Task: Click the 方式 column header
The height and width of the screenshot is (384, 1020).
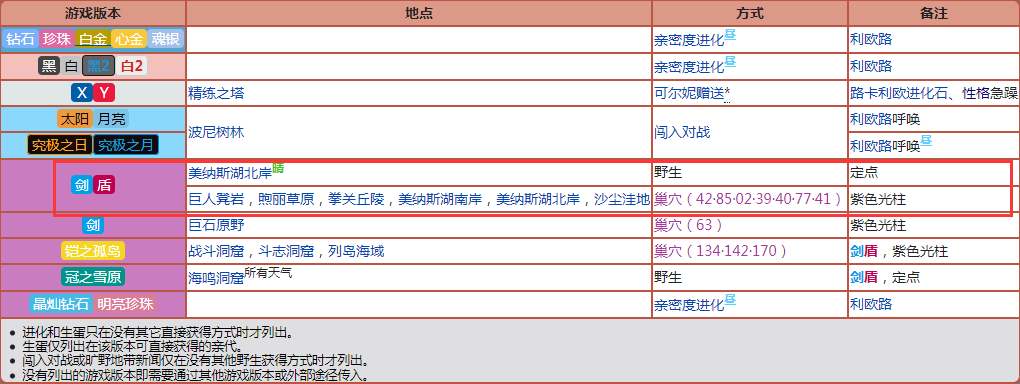Action: pos(750,13)
